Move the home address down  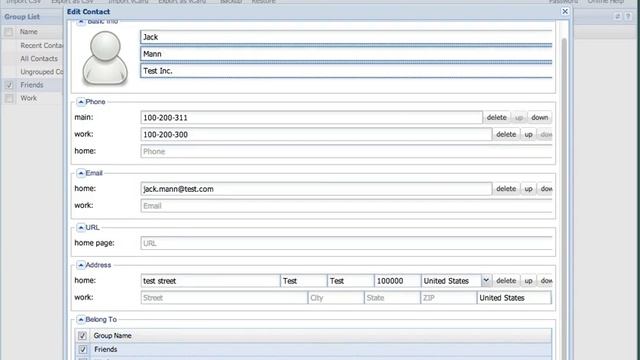click(545, 280)
